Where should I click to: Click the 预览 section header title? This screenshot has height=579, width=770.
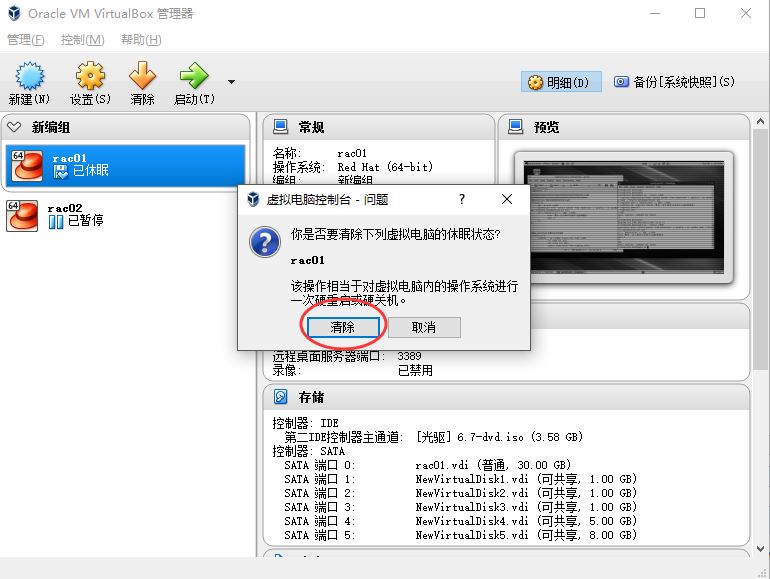tap(546, 127)
